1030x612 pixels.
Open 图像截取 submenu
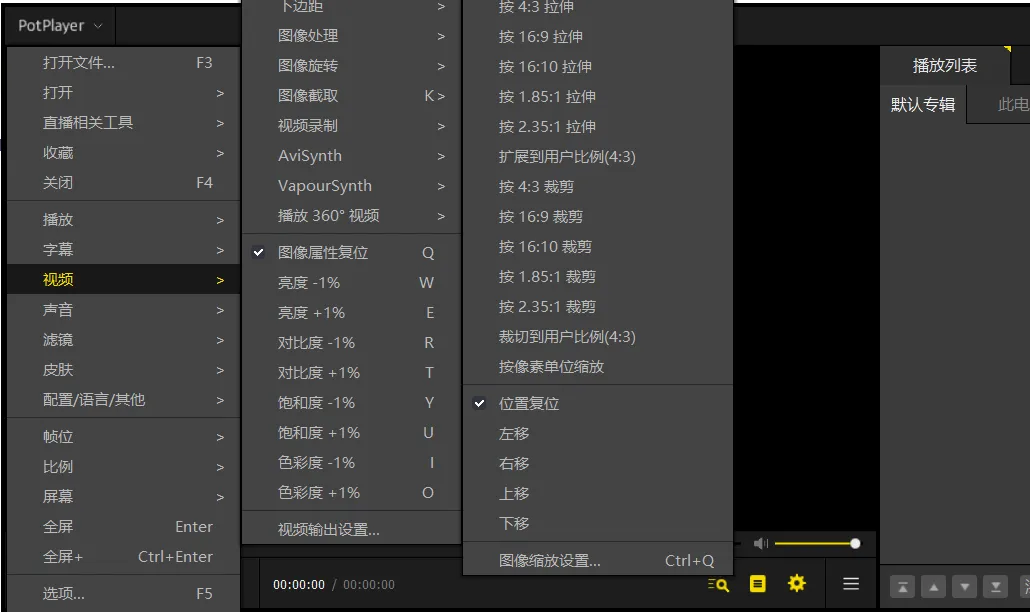click(x=351, y=96)
